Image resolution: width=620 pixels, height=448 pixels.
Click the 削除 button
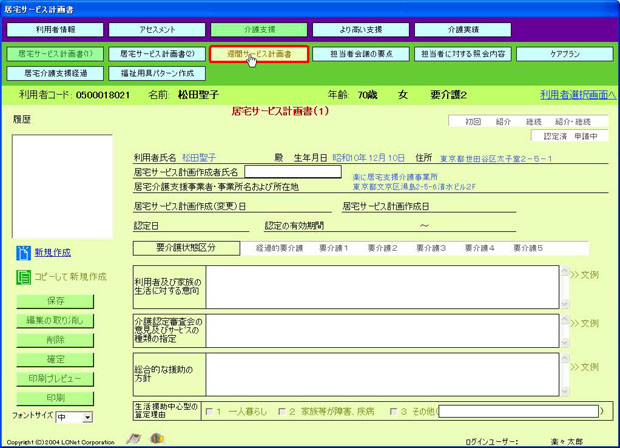pos(55,340)
